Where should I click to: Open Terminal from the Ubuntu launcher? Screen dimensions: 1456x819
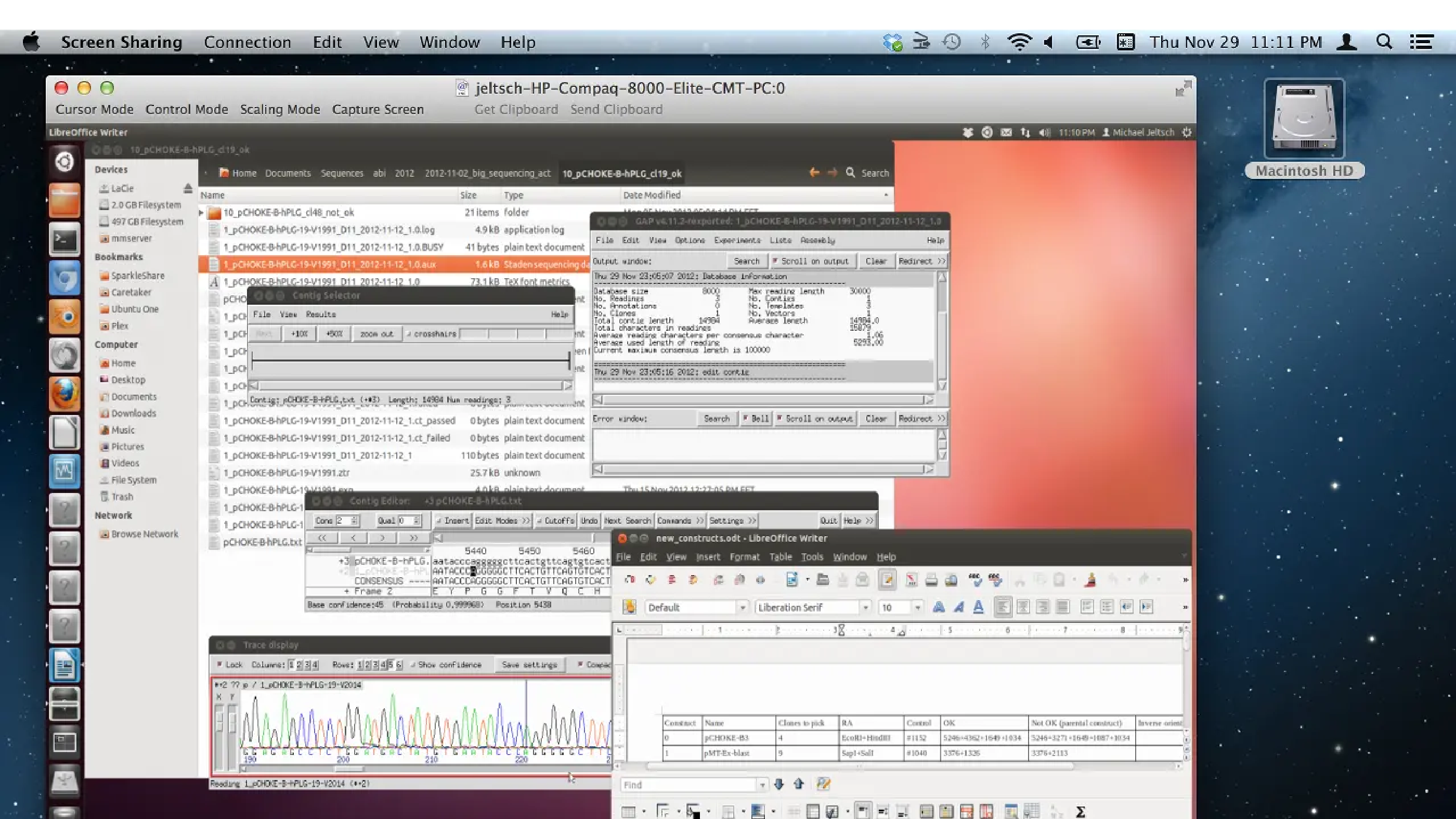click(64, 240)
